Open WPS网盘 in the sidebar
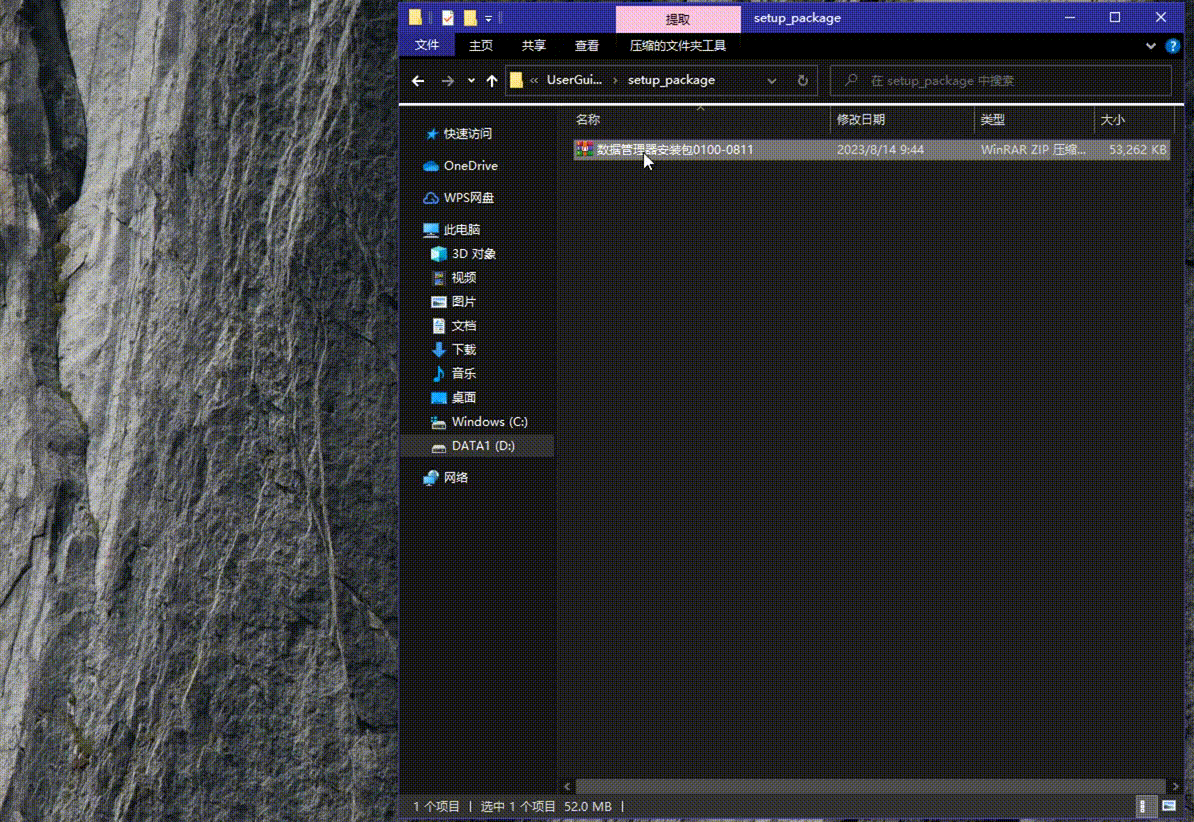 468,198
